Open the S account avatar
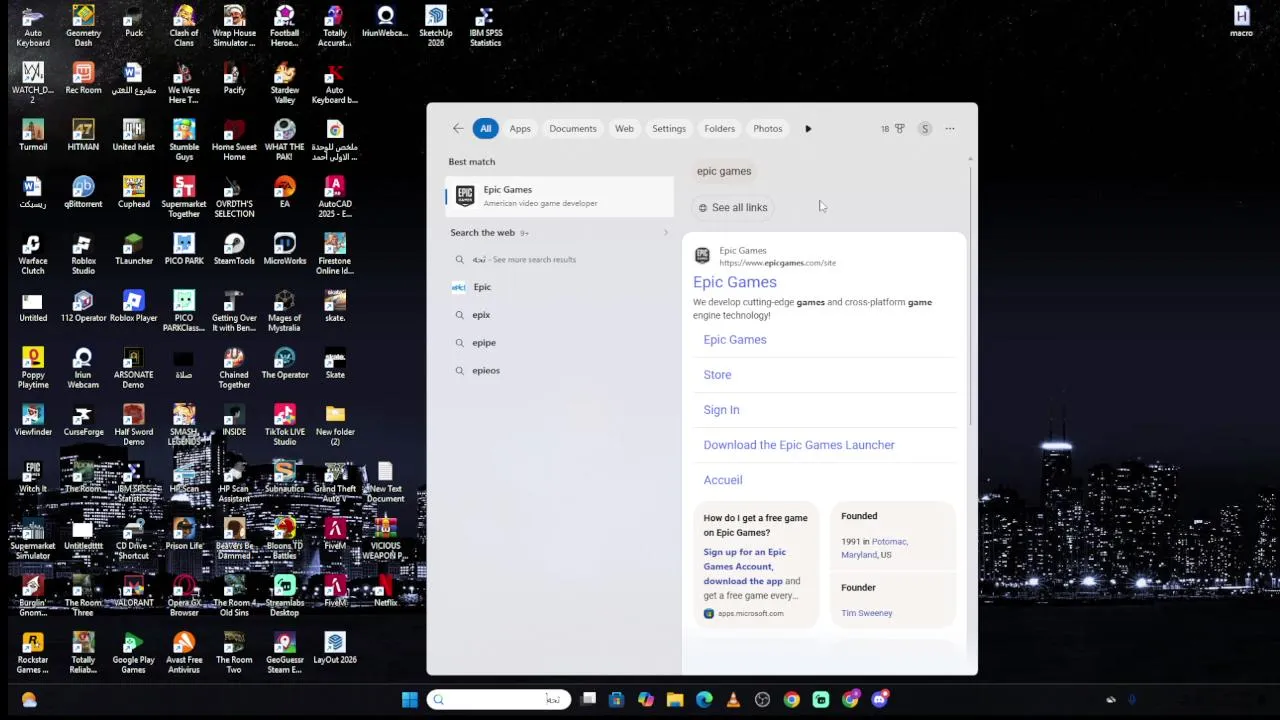This screenshot has height=720, width=1280. click(x=925, y=128)
